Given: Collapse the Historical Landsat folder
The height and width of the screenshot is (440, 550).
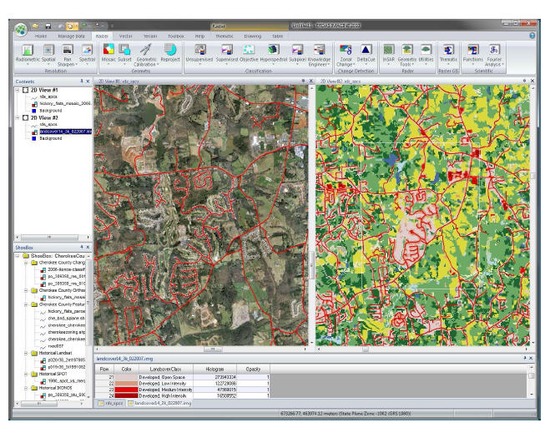Looking at the screenshot, I should (26, 353).
